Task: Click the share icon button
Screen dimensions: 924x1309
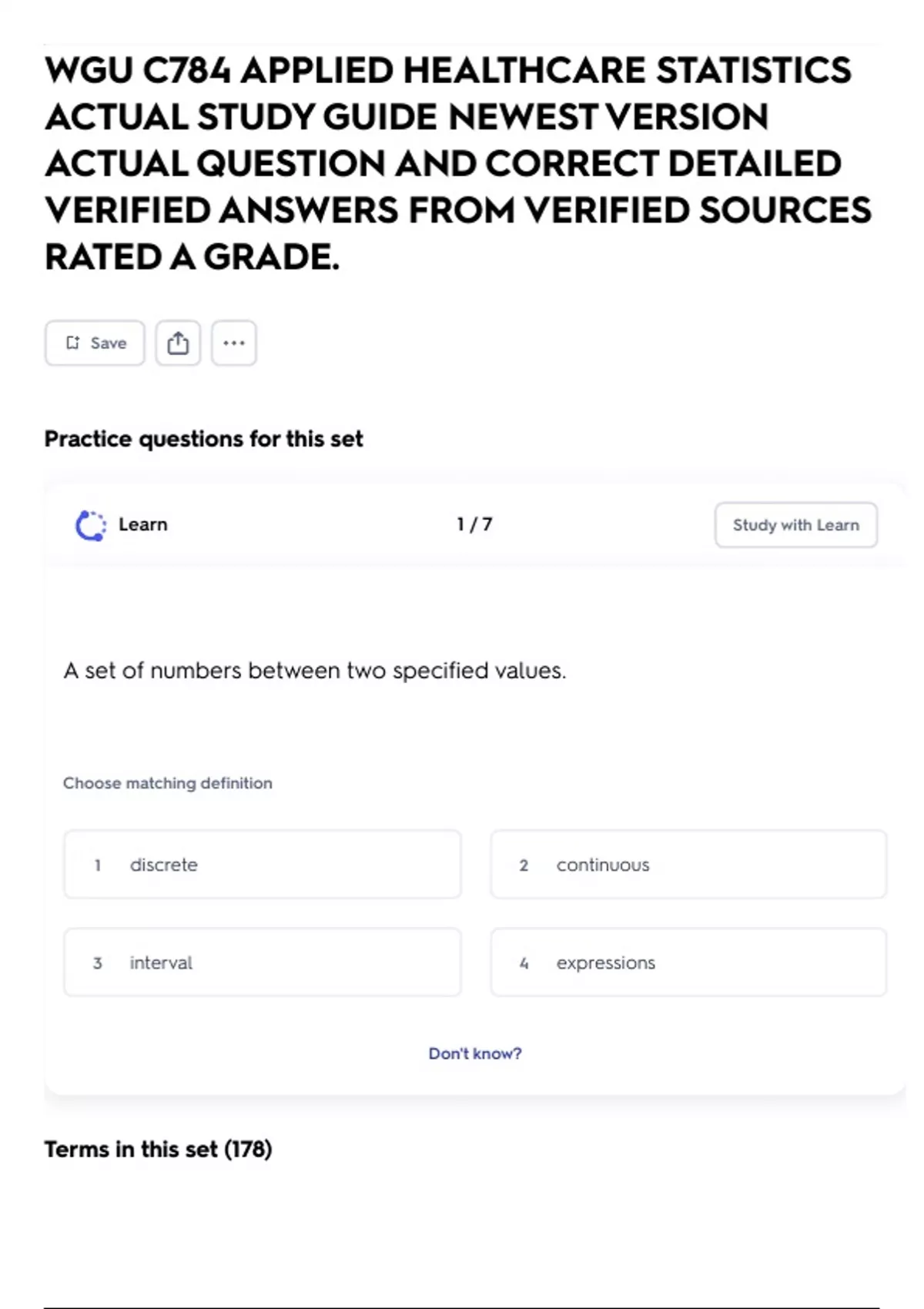Action: [x=178, y=343]
